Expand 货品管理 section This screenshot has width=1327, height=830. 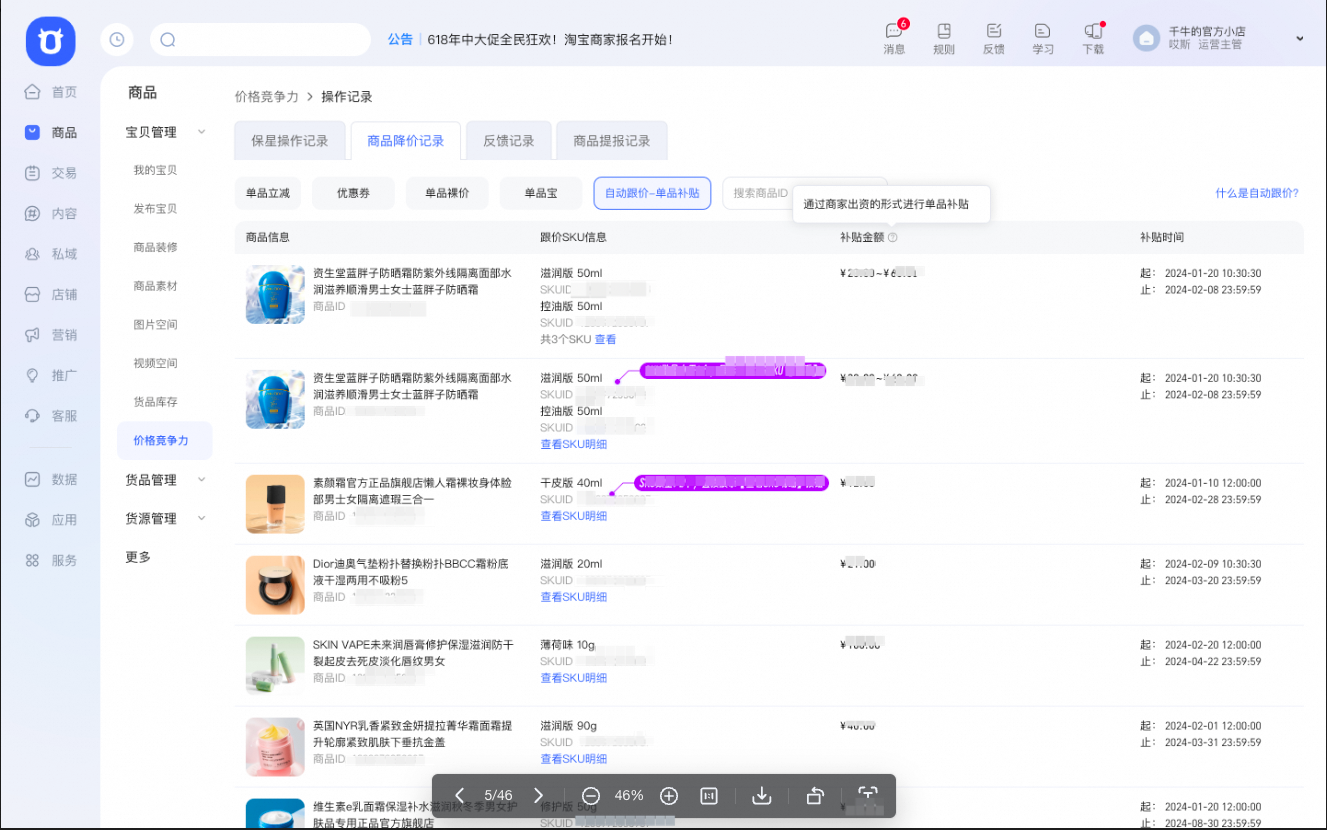tap(202, 480)
